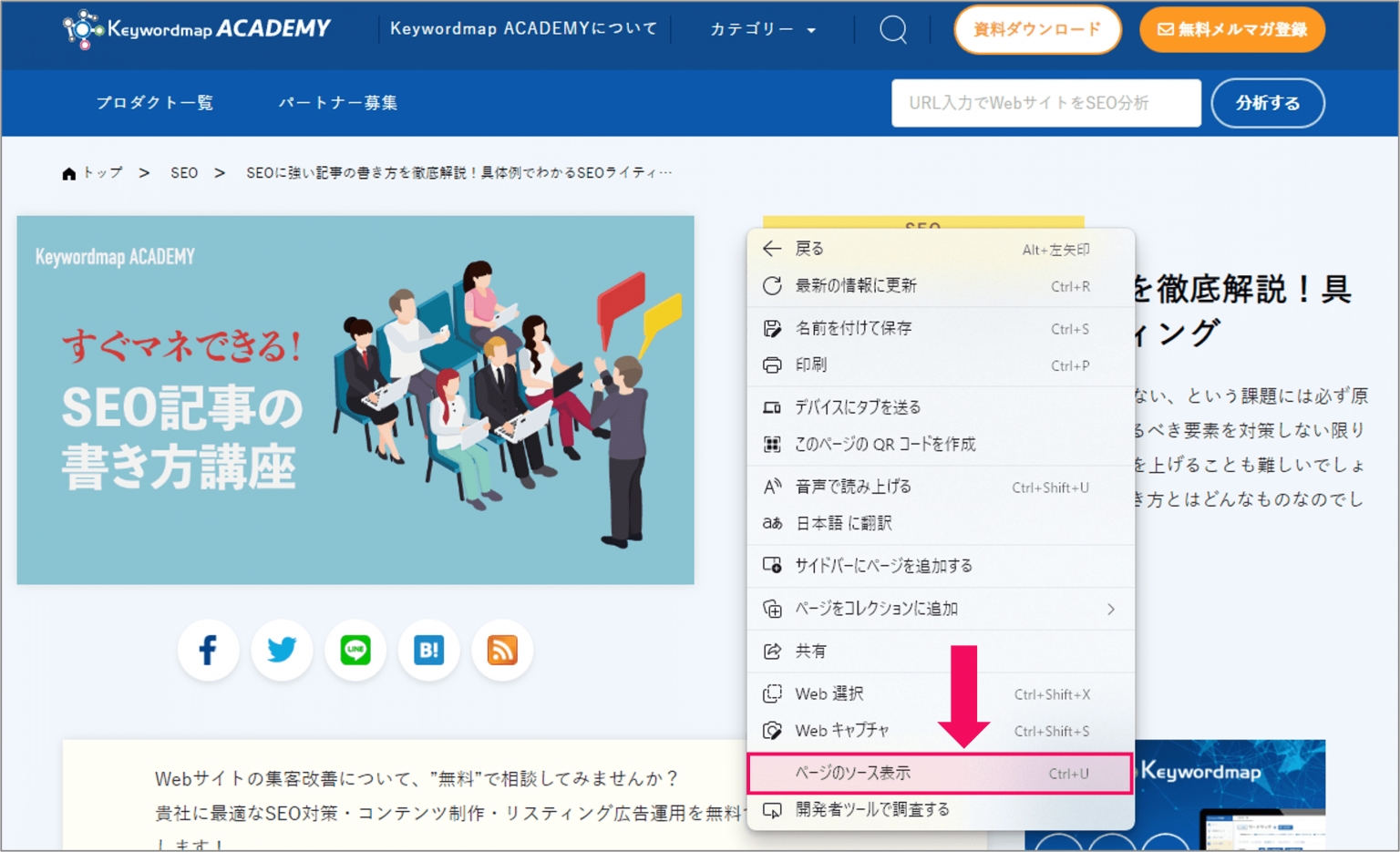Choose 名前を付けて保存 menu item
Image resolution: width=1400 pixels, height=852 pixels.
click(x=941, y=328)
